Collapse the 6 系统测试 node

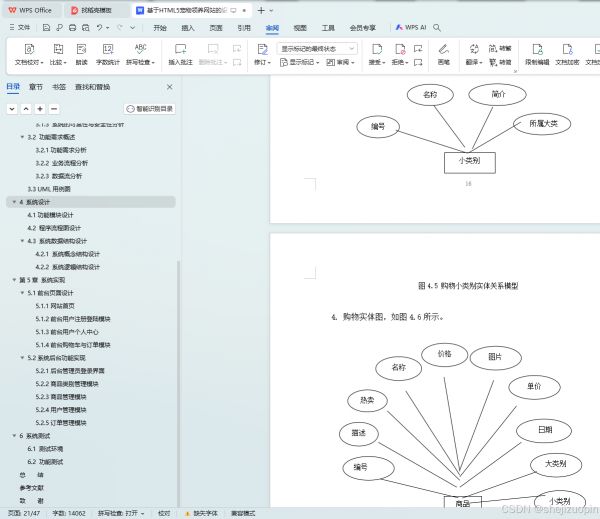click(14, 436)
